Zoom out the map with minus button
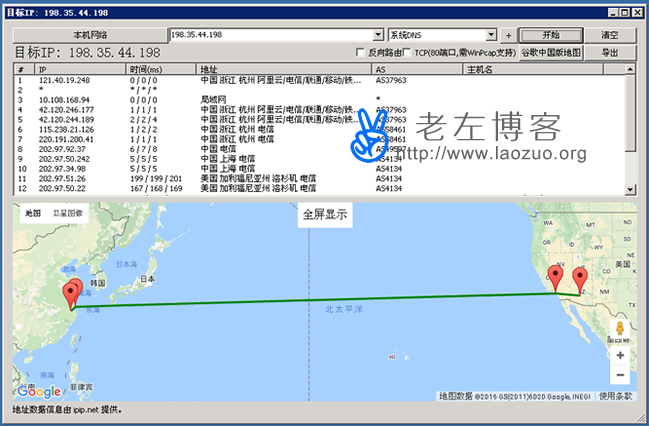This screenshot has height=426, width=649. pyautogui.click(x=620, y=375)
